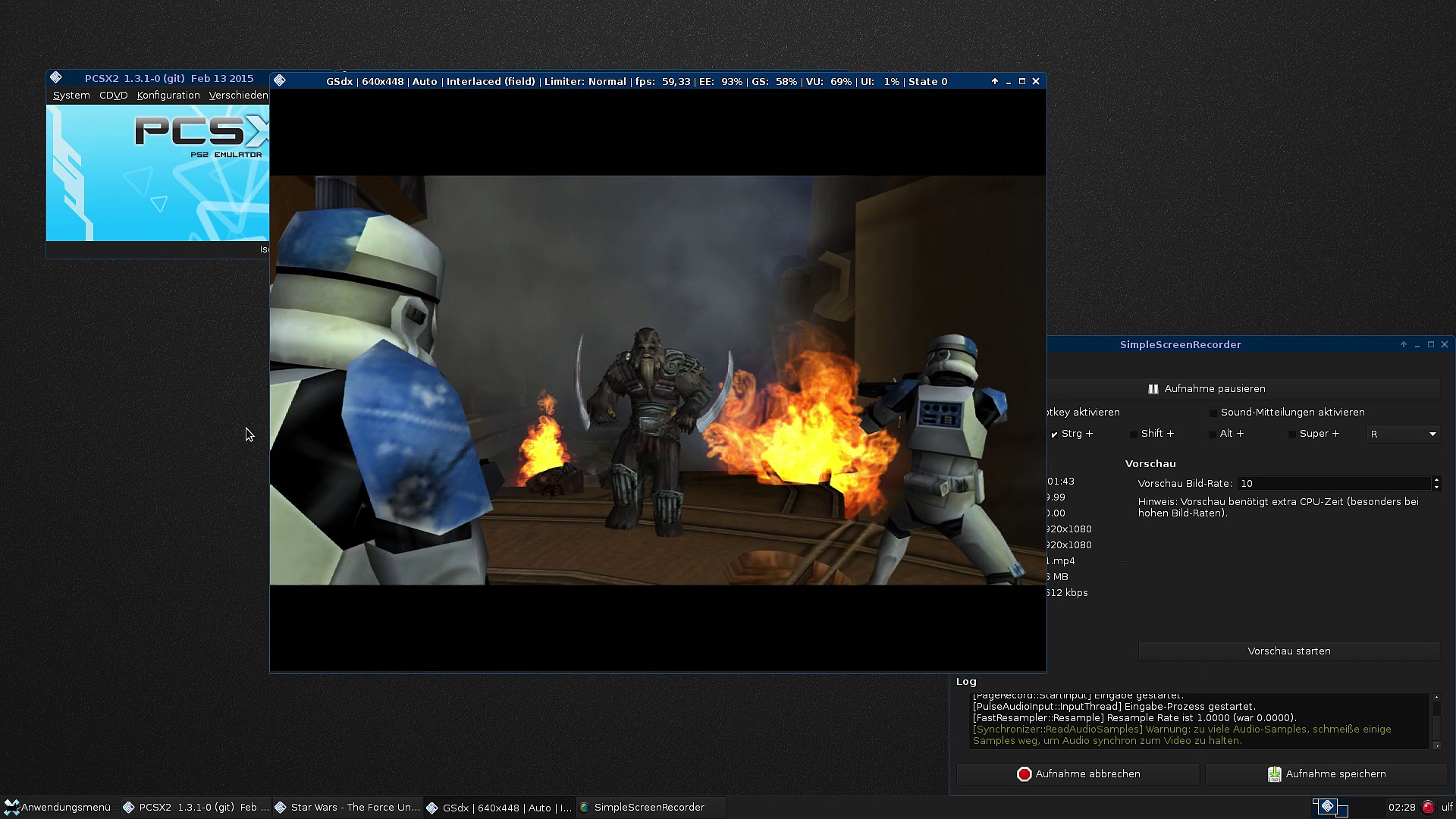The image size is (1456, 819).
Task: Open the Konfiguration menu in PCSX2
Action: [x=168, y=96]
